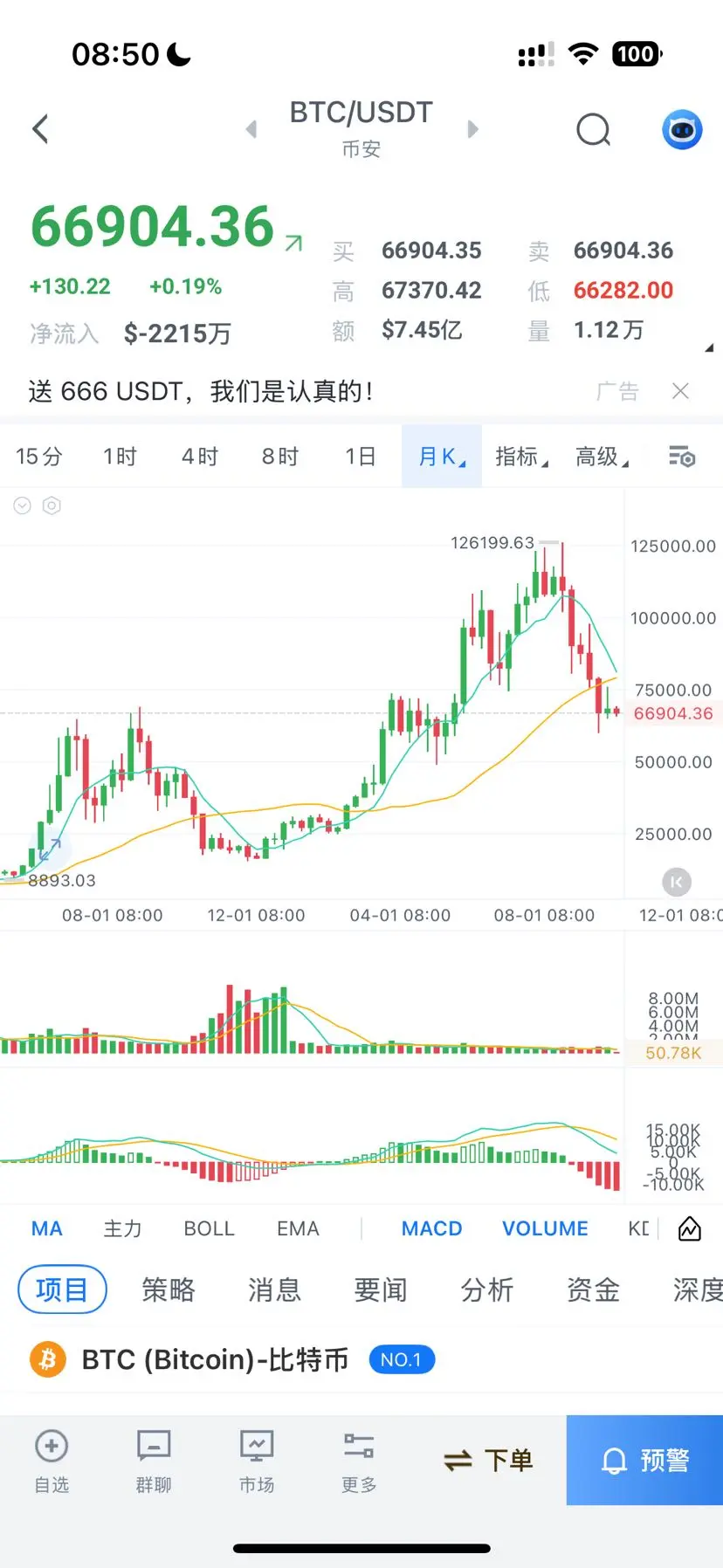723x1568 pixels.
Task: Open the search magnifier icon
Action: (x=594, y=130)
